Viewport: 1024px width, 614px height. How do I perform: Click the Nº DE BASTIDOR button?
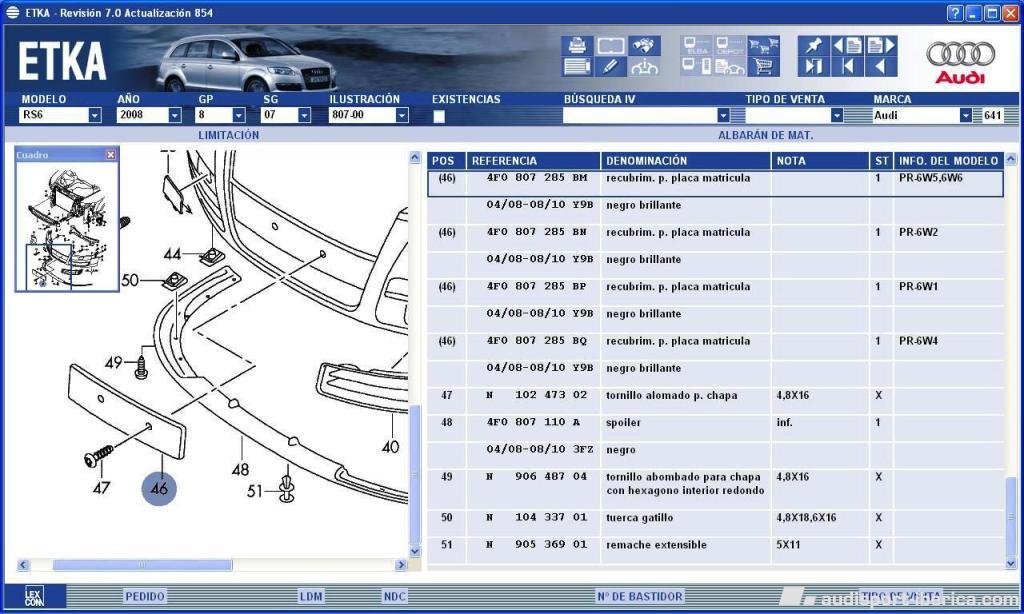640,596
